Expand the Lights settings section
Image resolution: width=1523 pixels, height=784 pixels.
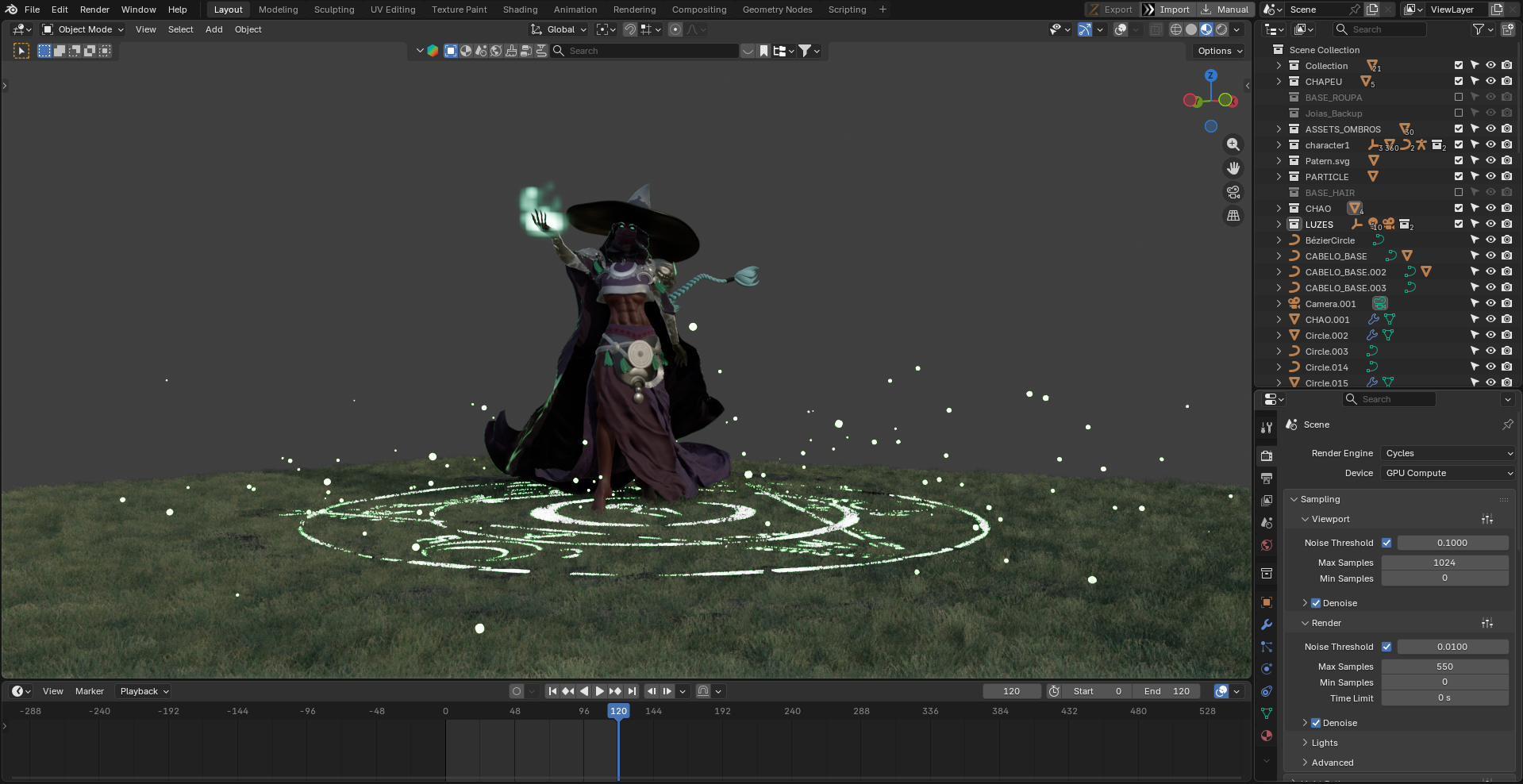[x=1323, y=743]
